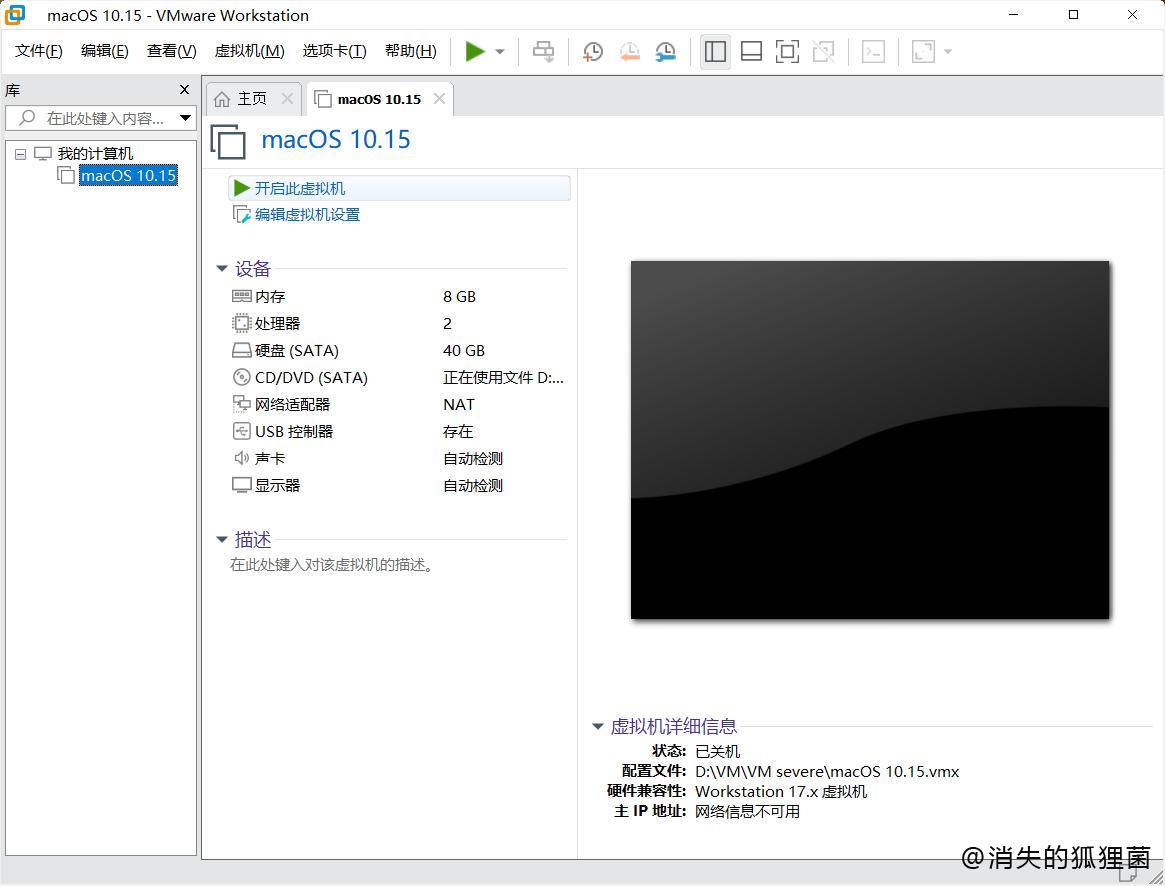Click the 声卡 sound card icon

(x=241, y=459)
